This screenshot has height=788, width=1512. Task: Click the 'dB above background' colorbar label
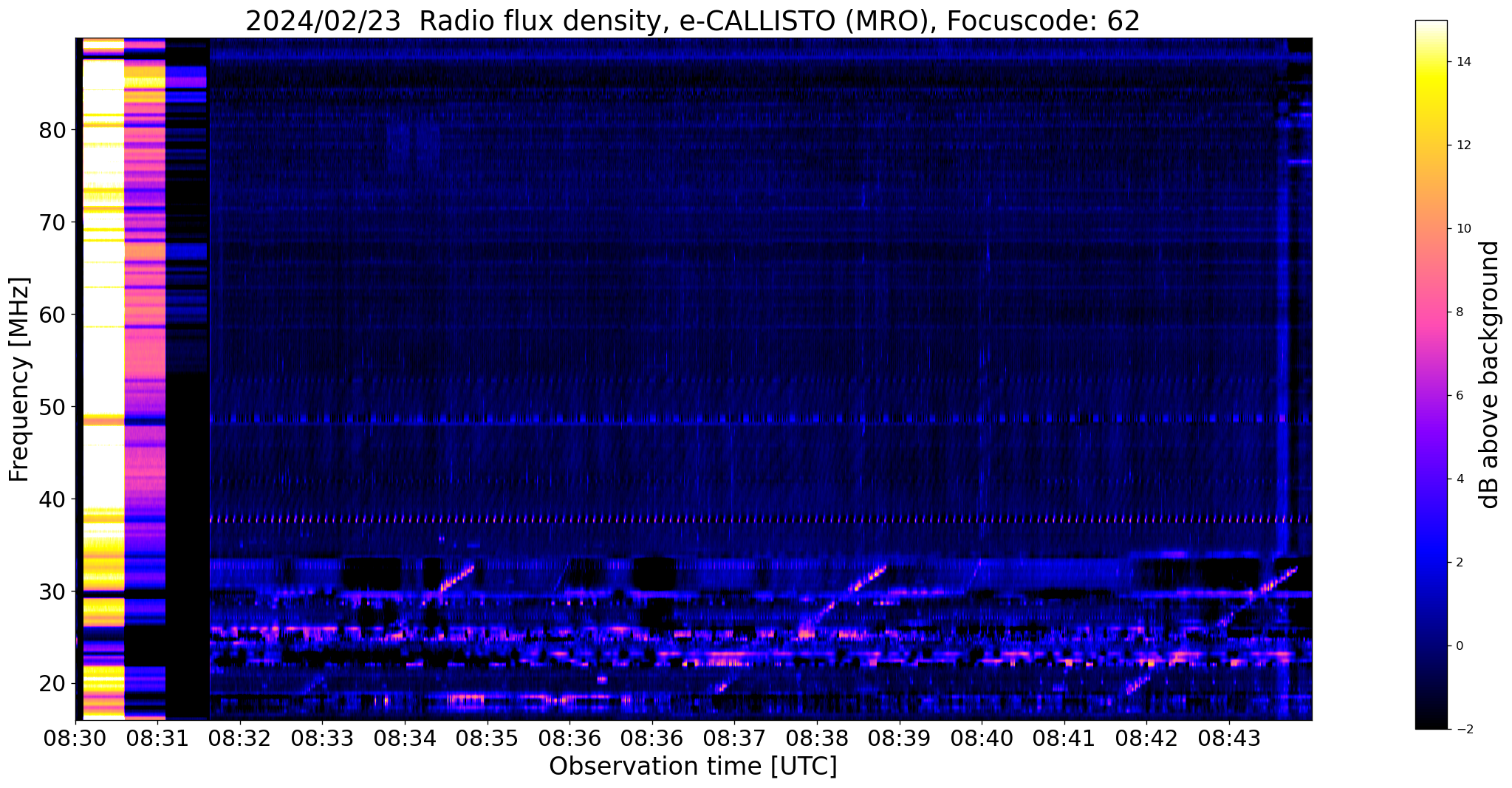coord(1490,375)
